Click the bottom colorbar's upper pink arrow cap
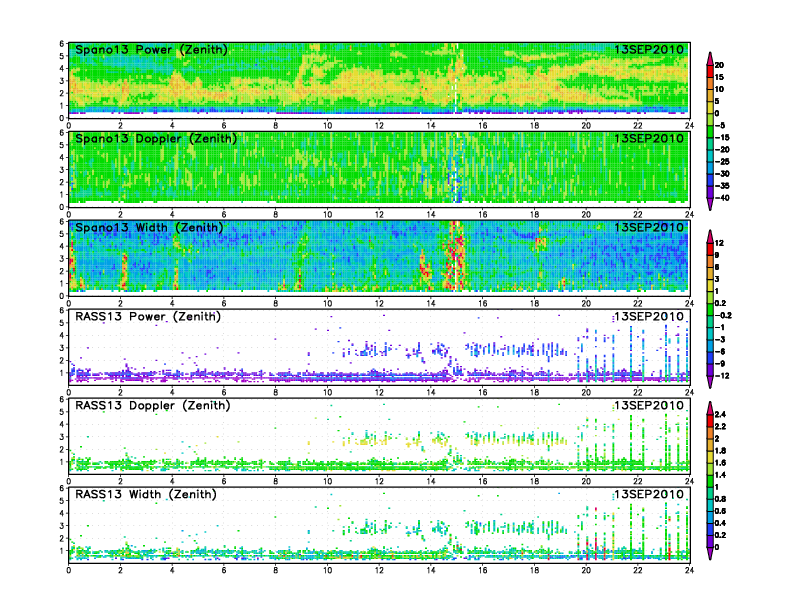This screenshot has width=792, height=612. (x=710, y=407)
